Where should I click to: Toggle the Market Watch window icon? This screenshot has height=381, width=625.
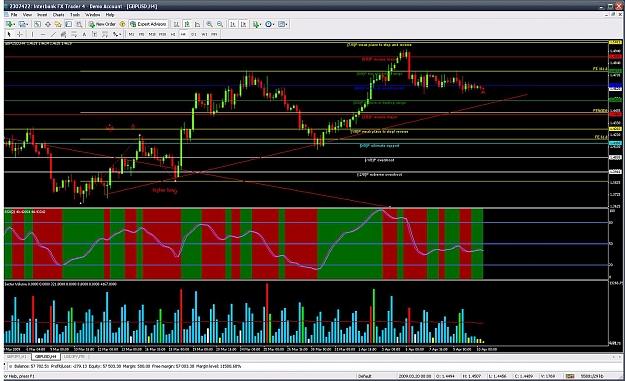click(37, 24)
